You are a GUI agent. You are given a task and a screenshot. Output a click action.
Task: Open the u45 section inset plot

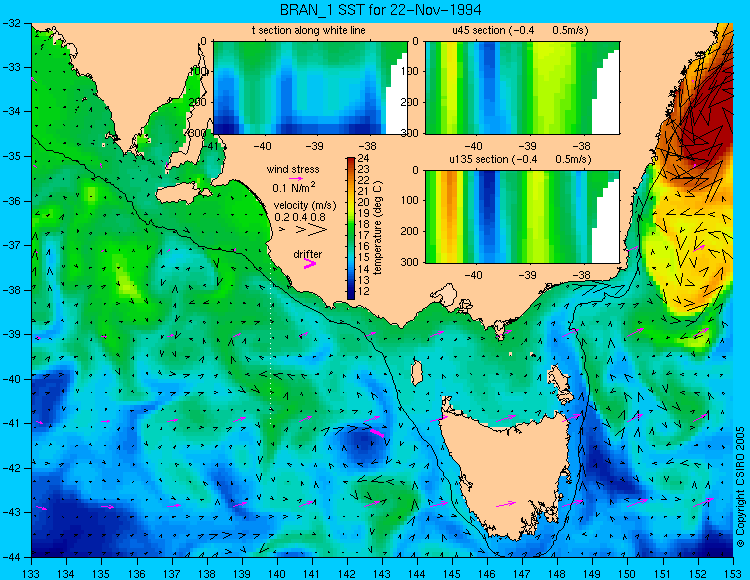coord(522,88)
